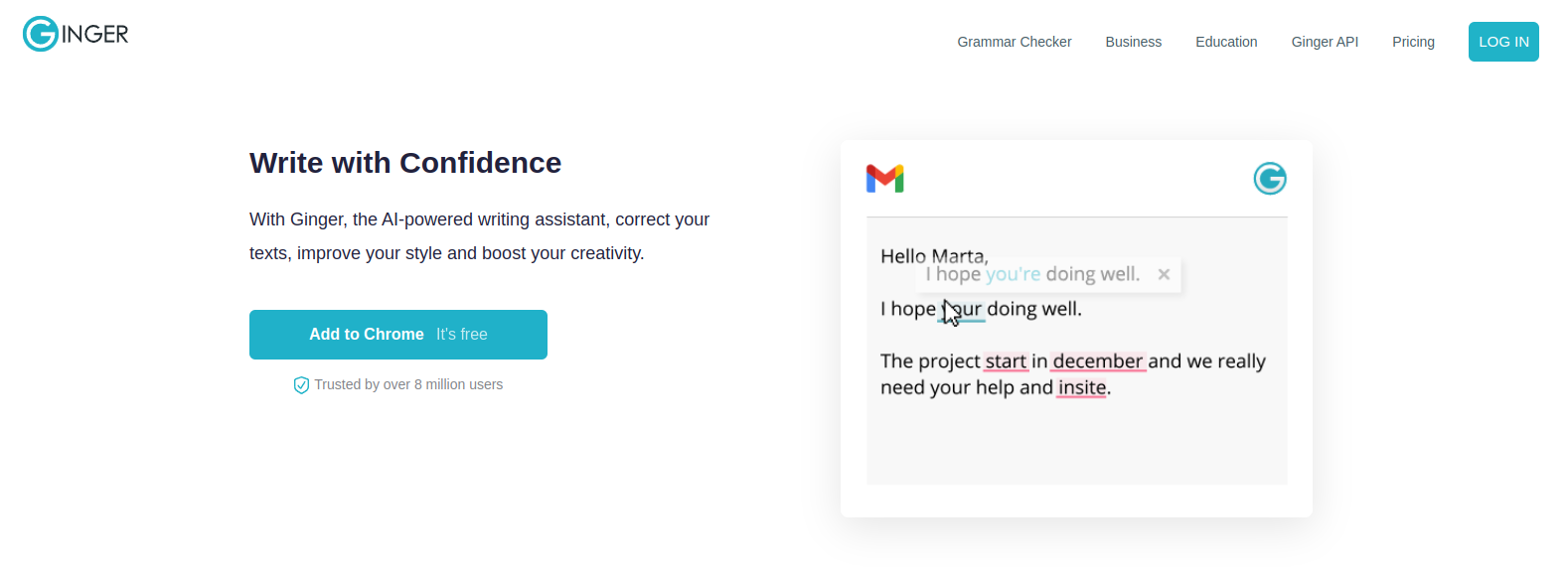Accept the "you're" correction suggestion

click(x=1013, y=274)
